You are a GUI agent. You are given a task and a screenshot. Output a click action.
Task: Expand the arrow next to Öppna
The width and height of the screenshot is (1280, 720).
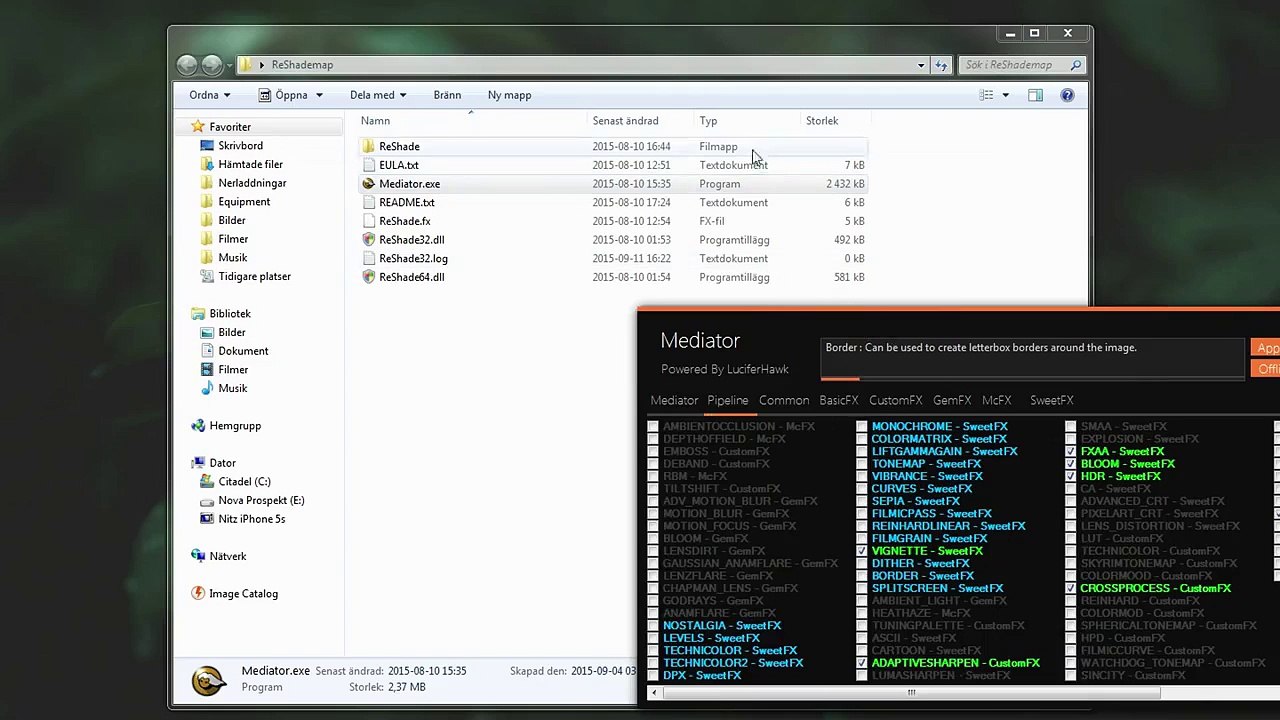point(319,95)
